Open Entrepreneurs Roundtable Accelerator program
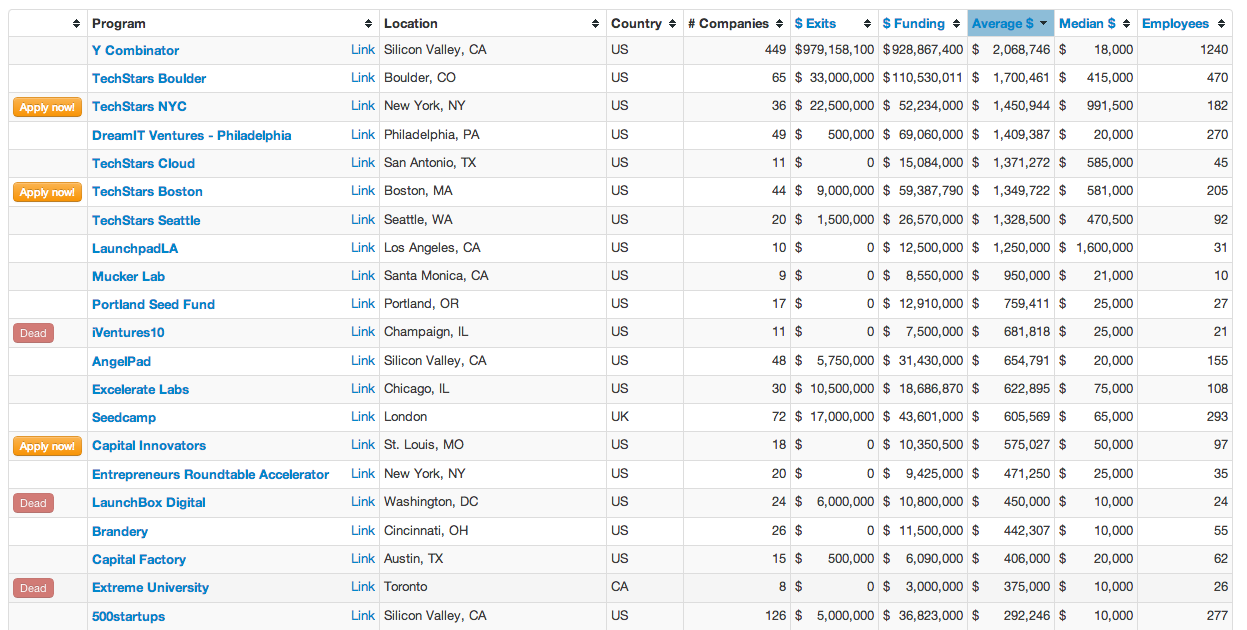Viewport: 1247px width, 630px height. point(210,474)
